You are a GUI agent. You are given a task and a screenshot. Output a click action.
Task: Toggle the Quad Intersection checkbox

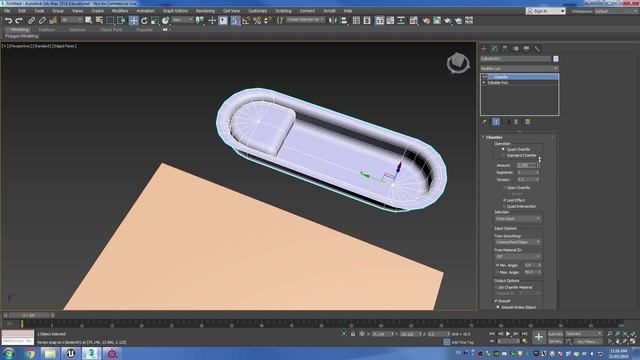click(504, 207)
